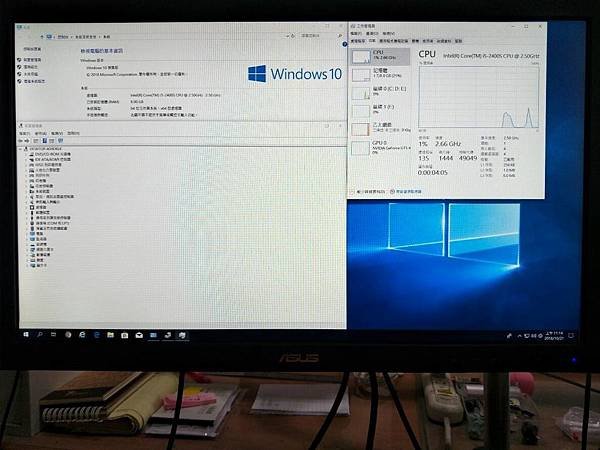Click Device Manager scan hardware monitor icon
The image size is (600, 450).
pos(60,141)
